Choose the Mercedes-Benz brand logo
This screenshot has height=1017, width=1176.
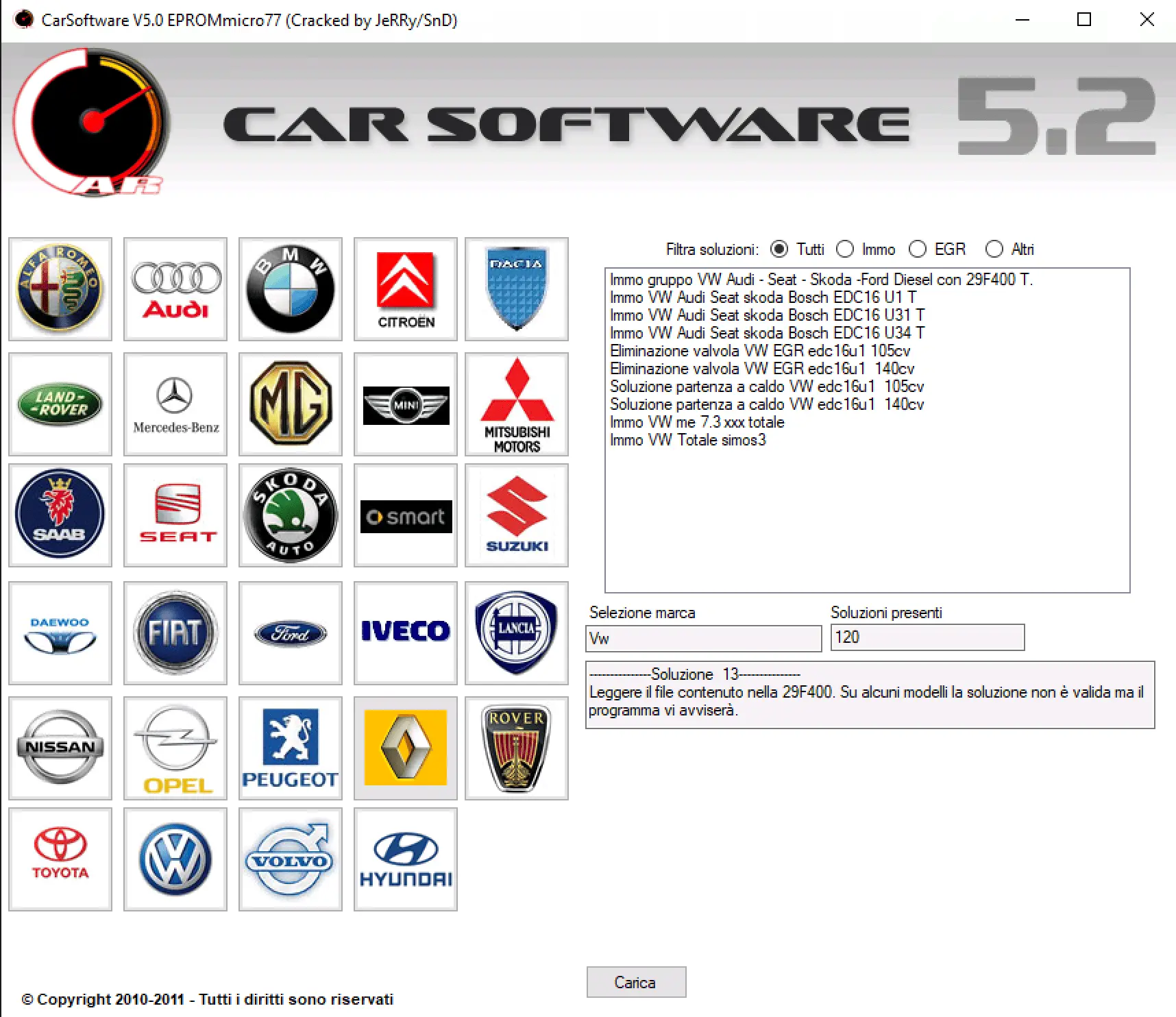coord(175,404)
